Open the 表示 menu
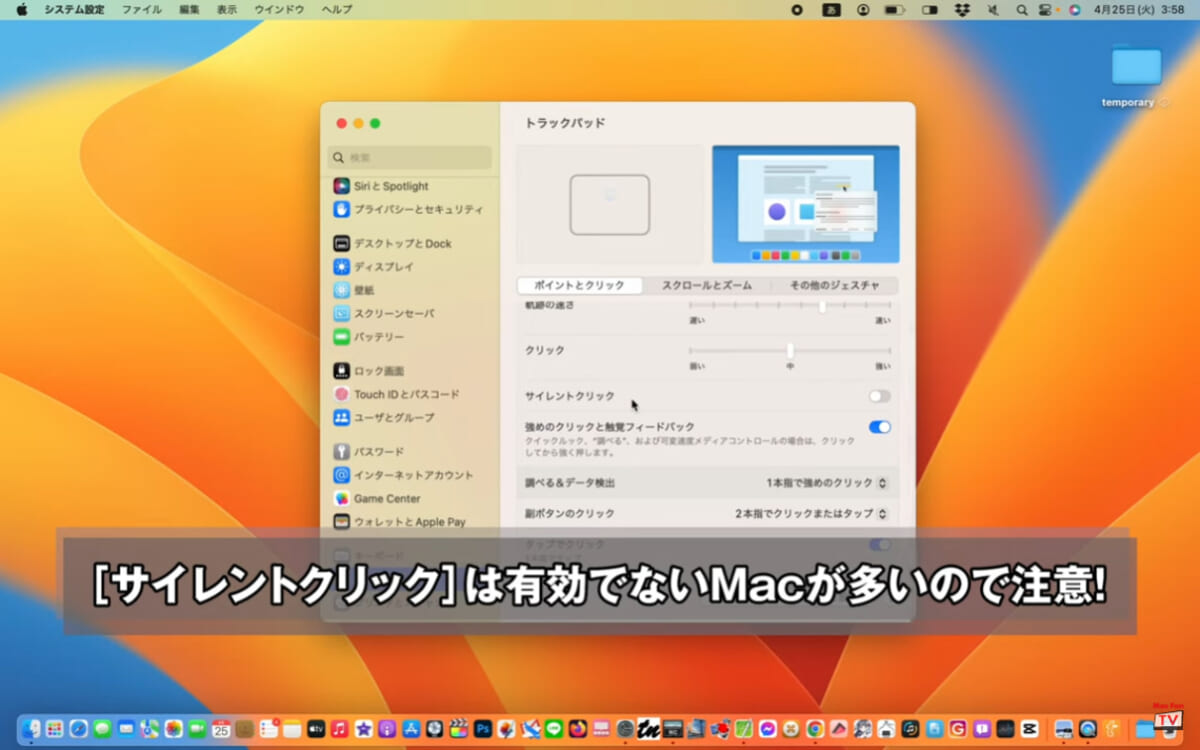Image resolution: width=1200 pixels, height=750 pixels. pyautogui.click(x=227, y=9)
